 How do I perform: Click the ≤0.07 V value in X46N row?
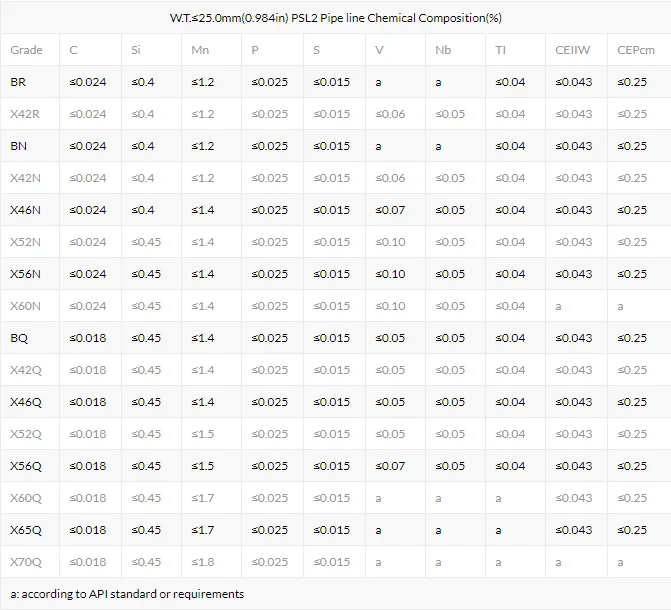click(x=390, y=210)
